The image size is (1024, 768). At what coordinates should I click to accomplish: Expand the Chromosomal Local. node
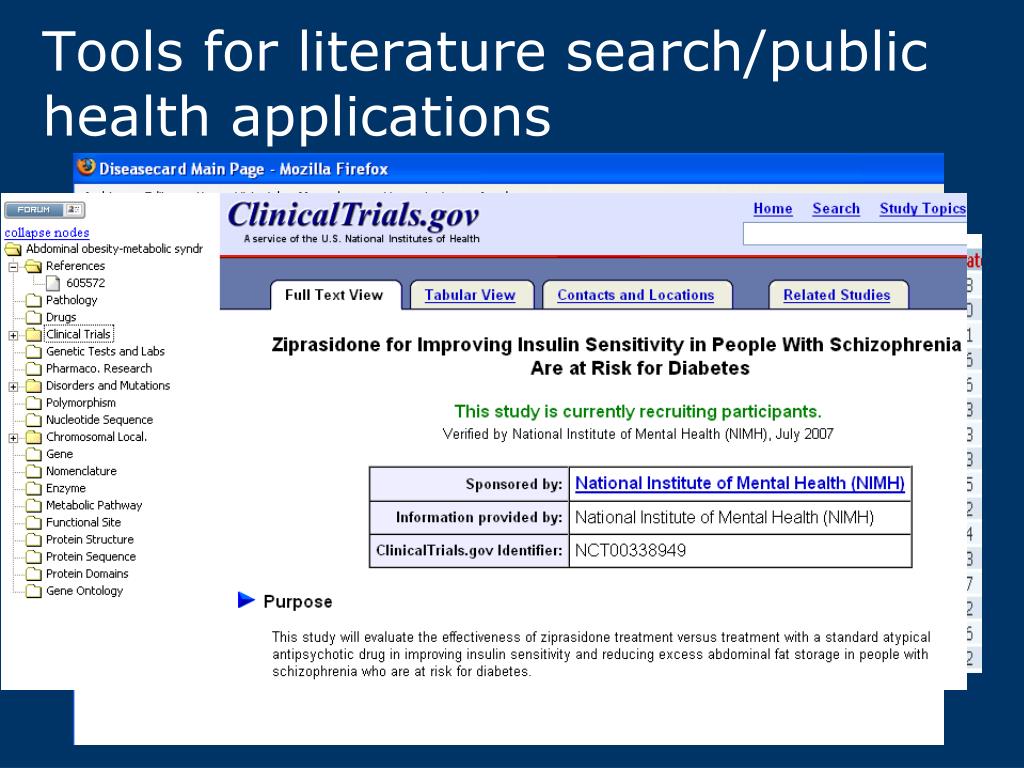click(13, 438)
